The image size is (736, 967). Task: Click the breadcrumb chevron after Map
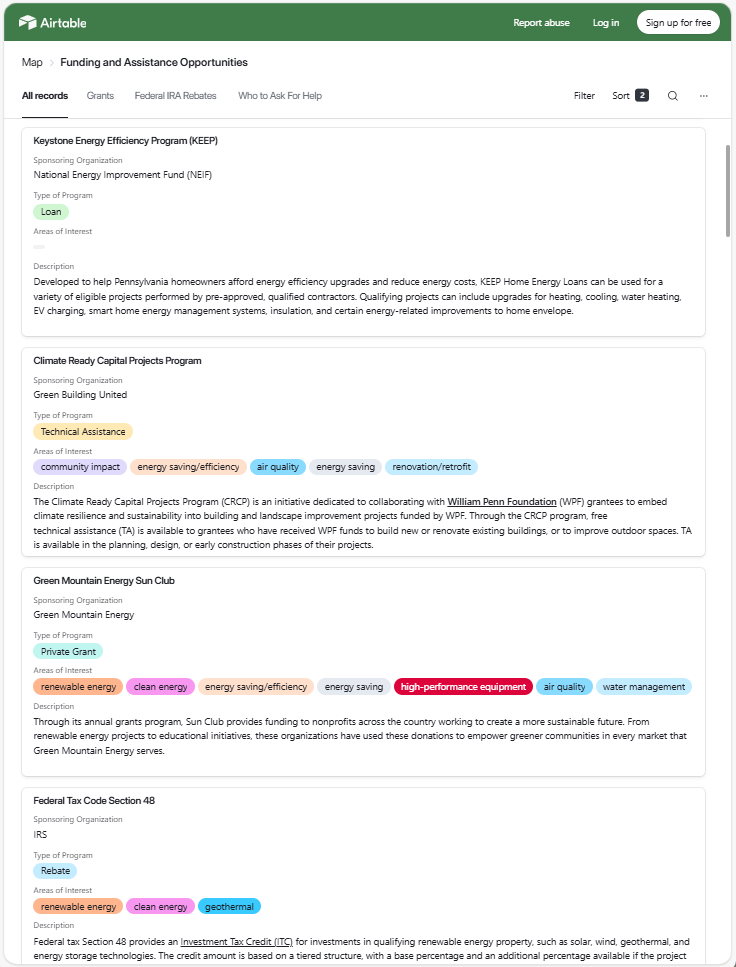pos(52,63)
